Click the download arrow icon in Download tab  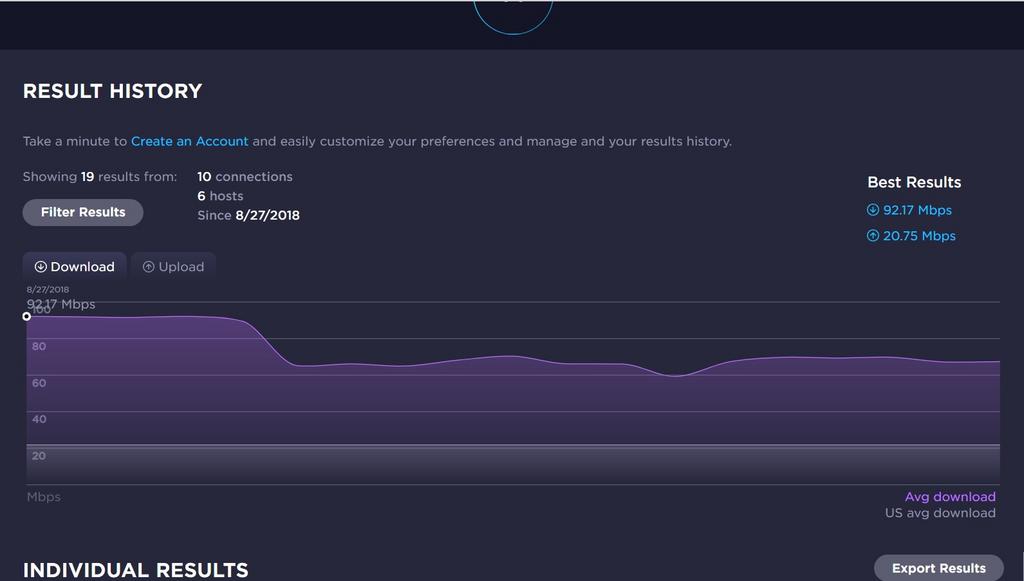tap(40, 266)
